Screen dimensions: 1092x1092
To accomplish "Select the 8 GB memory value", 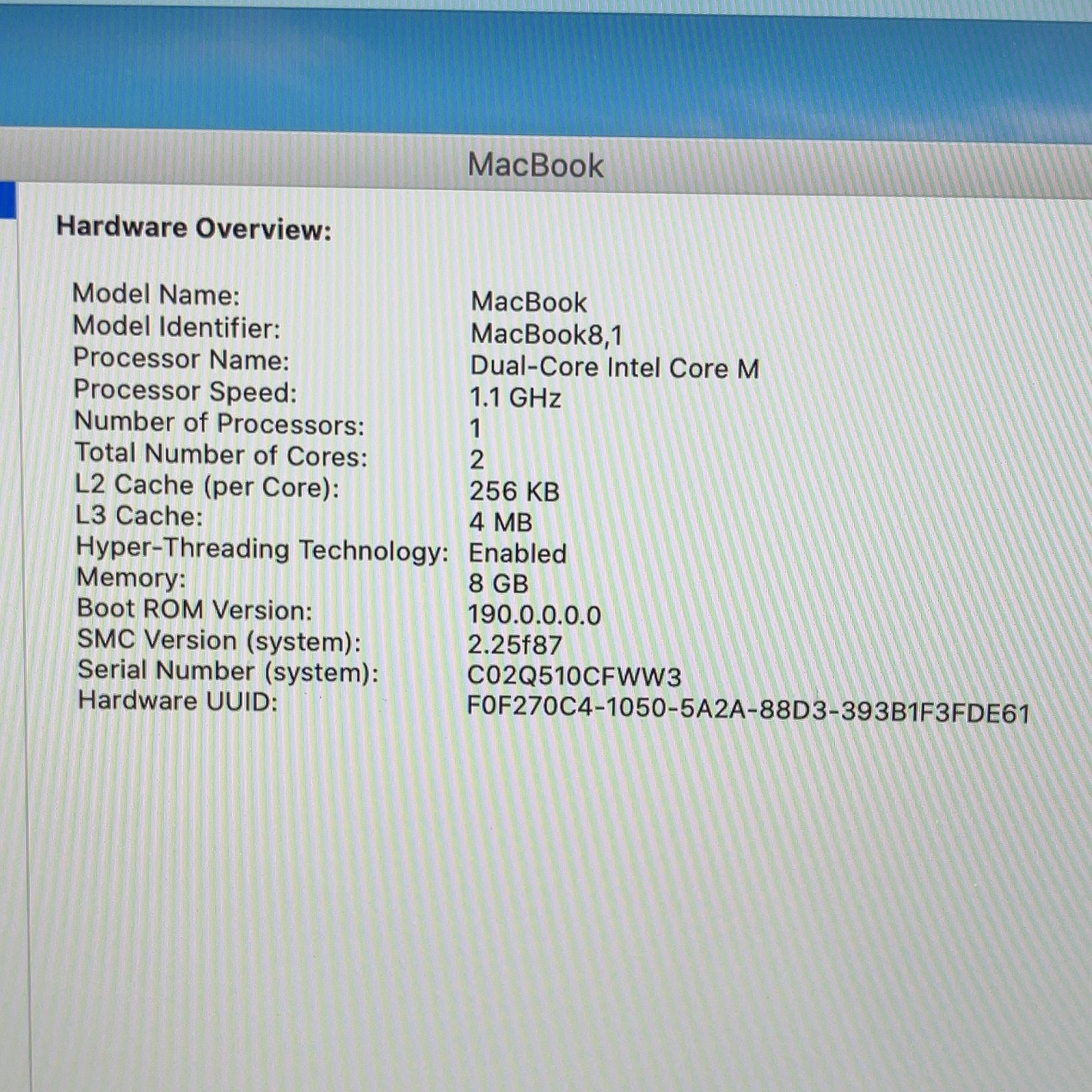I will [x=499, y=583].
